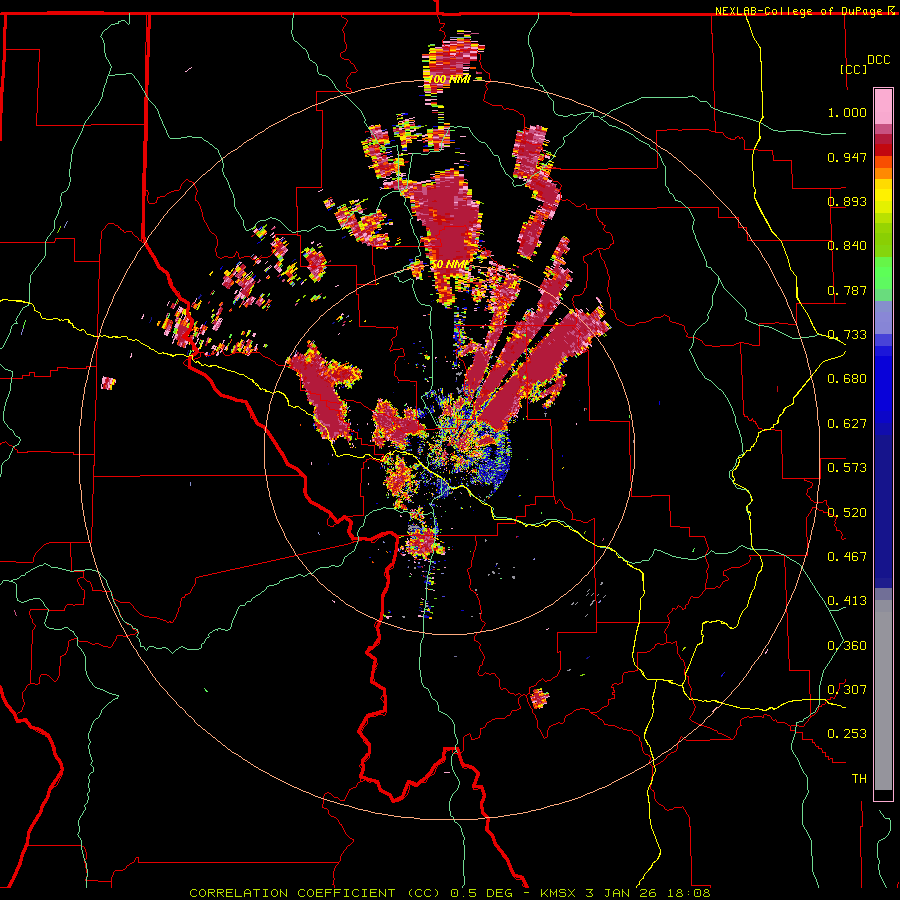Click the 0.947 legend value
The image size is (900, 900).
[847, 157]
